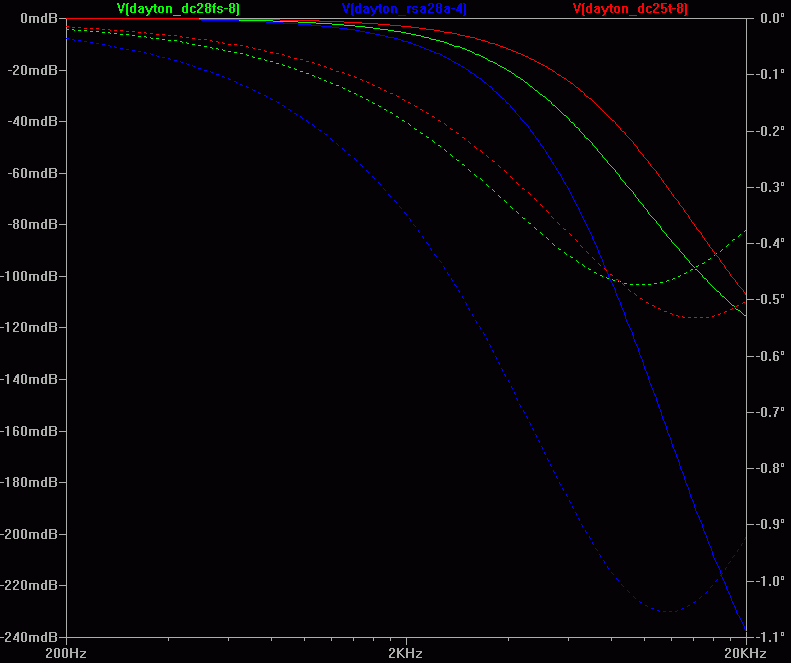Click the -140mdB left axis label

[x=29, y=379]
